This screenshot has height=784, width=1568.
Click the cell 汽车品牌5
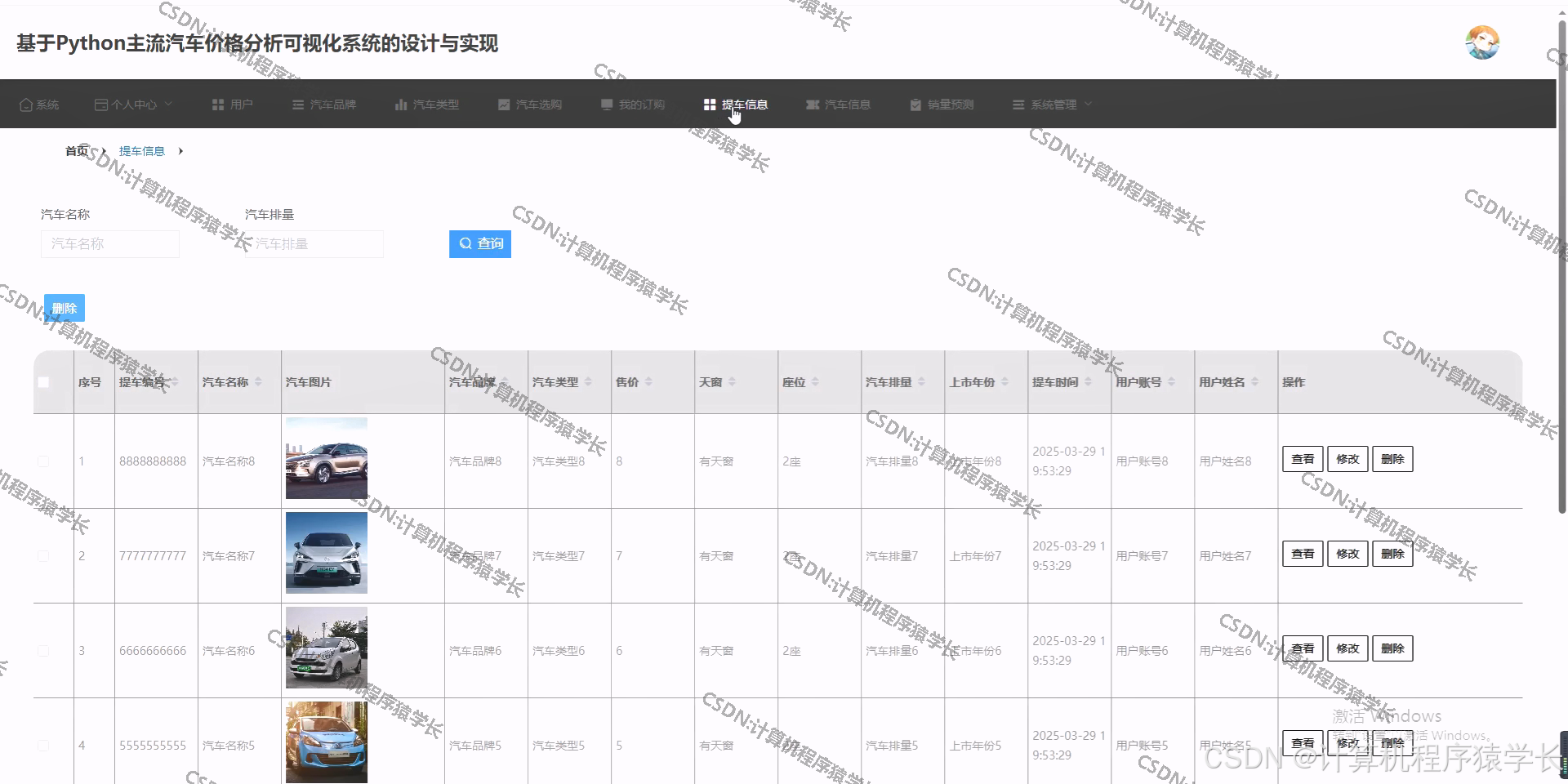tap(475, 746)
